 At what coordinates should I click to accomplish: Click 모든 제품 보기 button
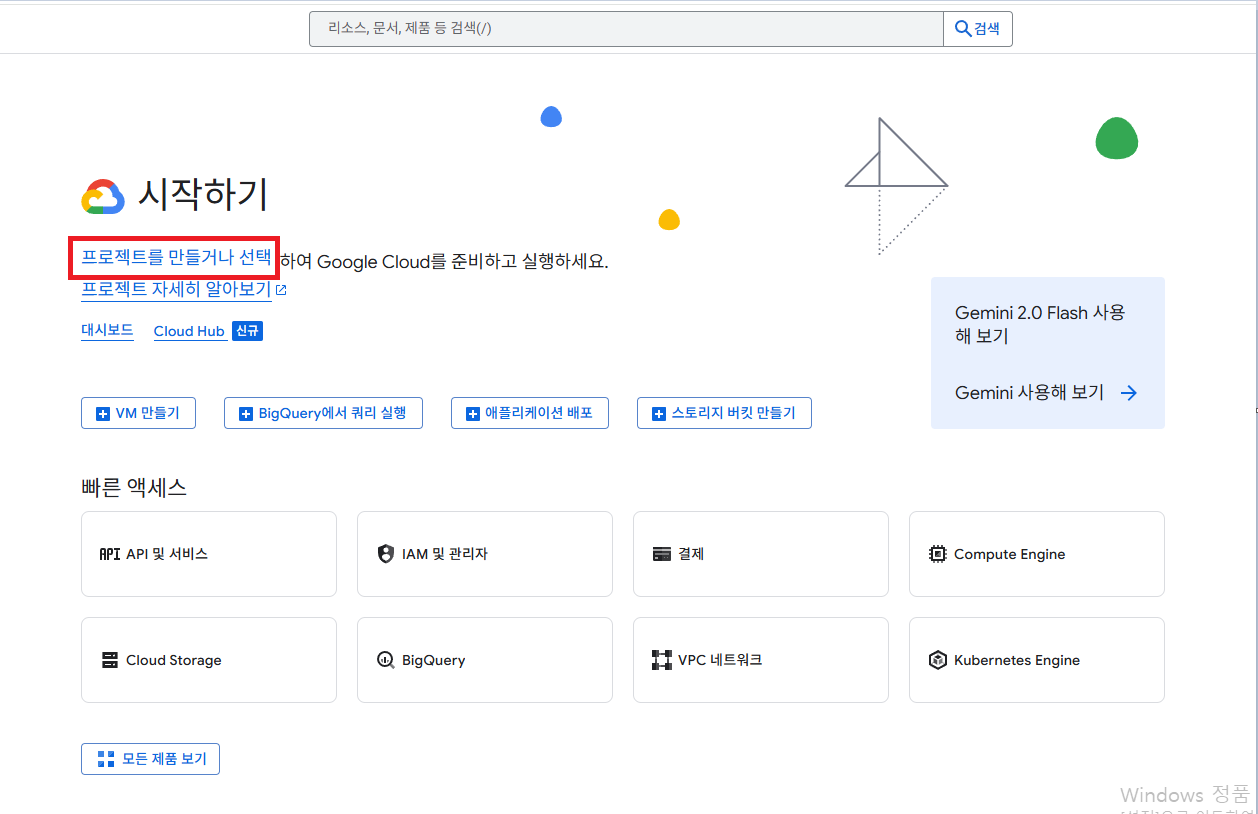click(150, 759)
